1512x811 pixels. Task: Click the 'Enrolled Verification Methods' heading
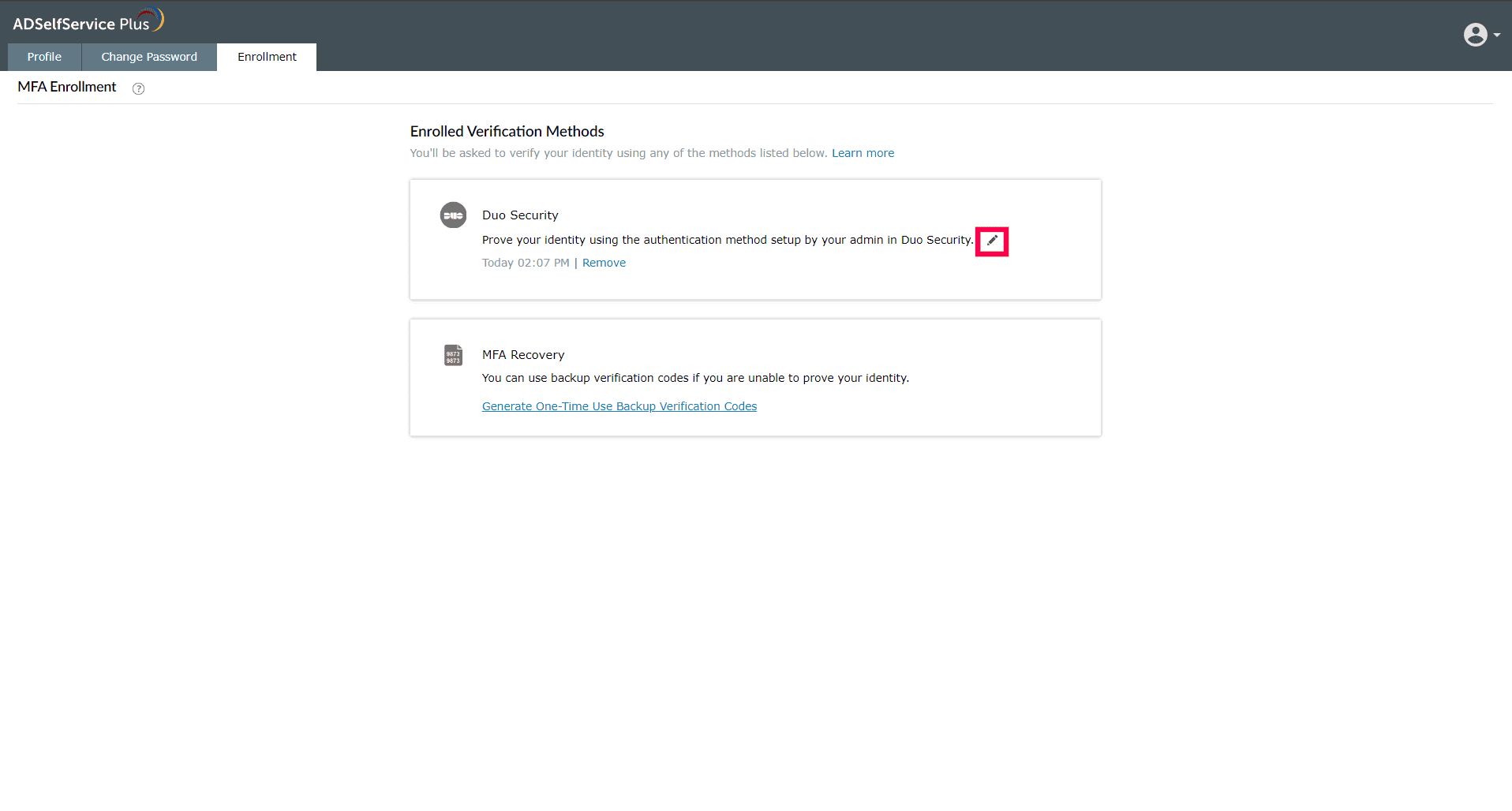pos(507,131)
